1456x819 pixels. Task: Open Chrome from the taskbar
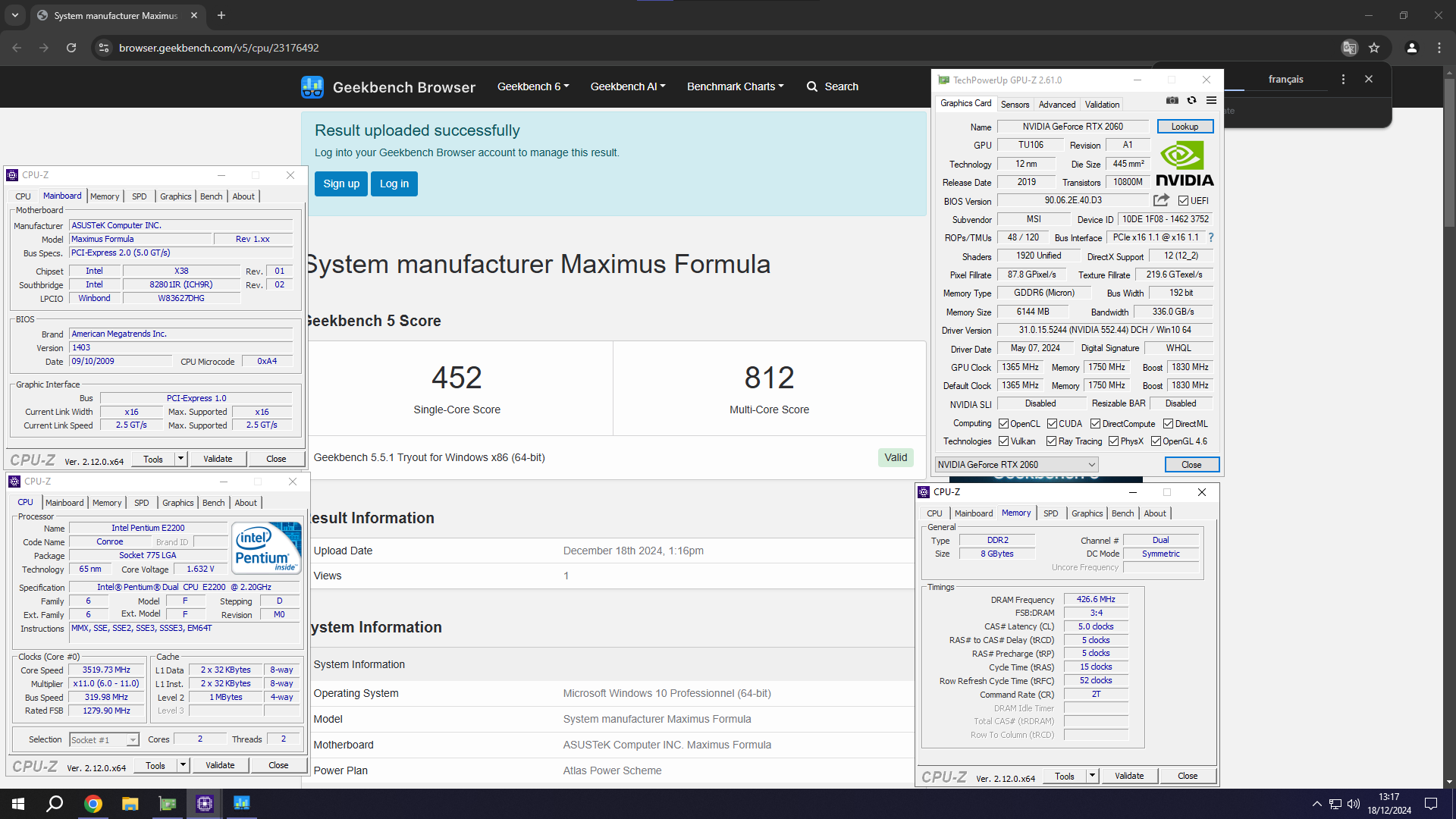click(93, 804)
